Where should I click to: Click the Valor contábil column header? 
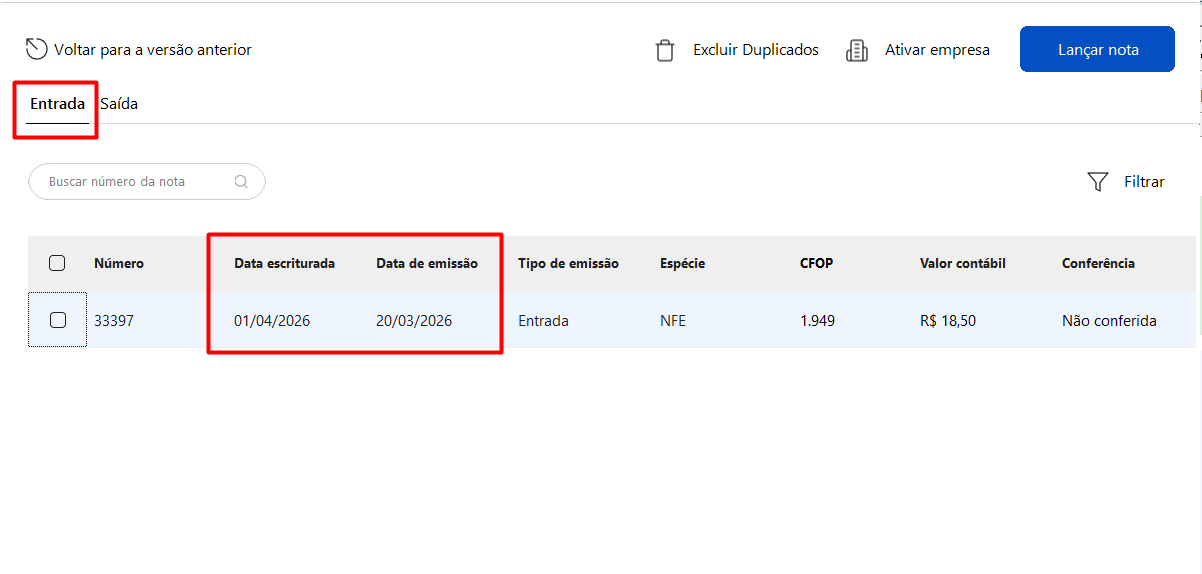coord(963,264)
